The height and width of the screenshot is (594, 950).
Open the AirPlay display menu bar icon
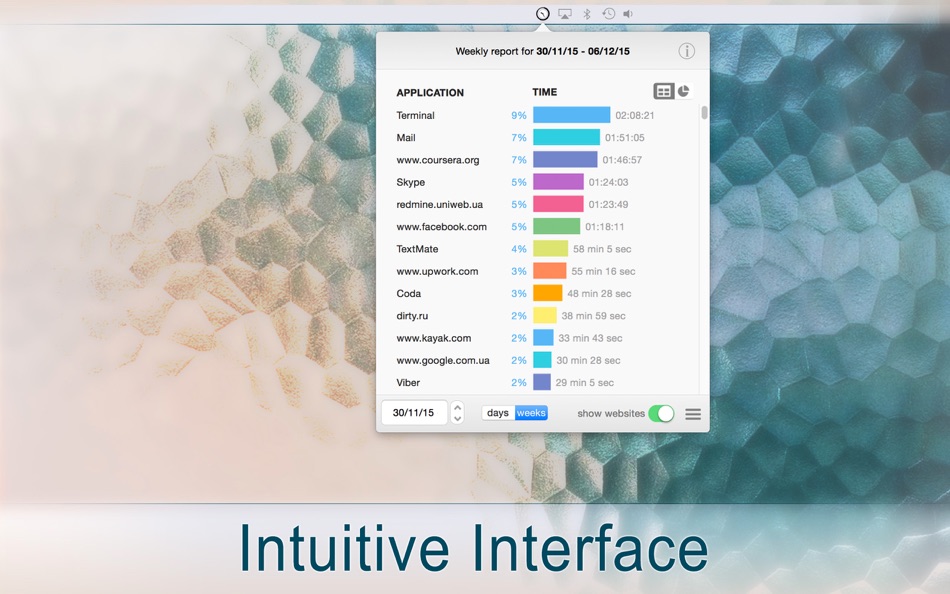(x=565, y=13)
